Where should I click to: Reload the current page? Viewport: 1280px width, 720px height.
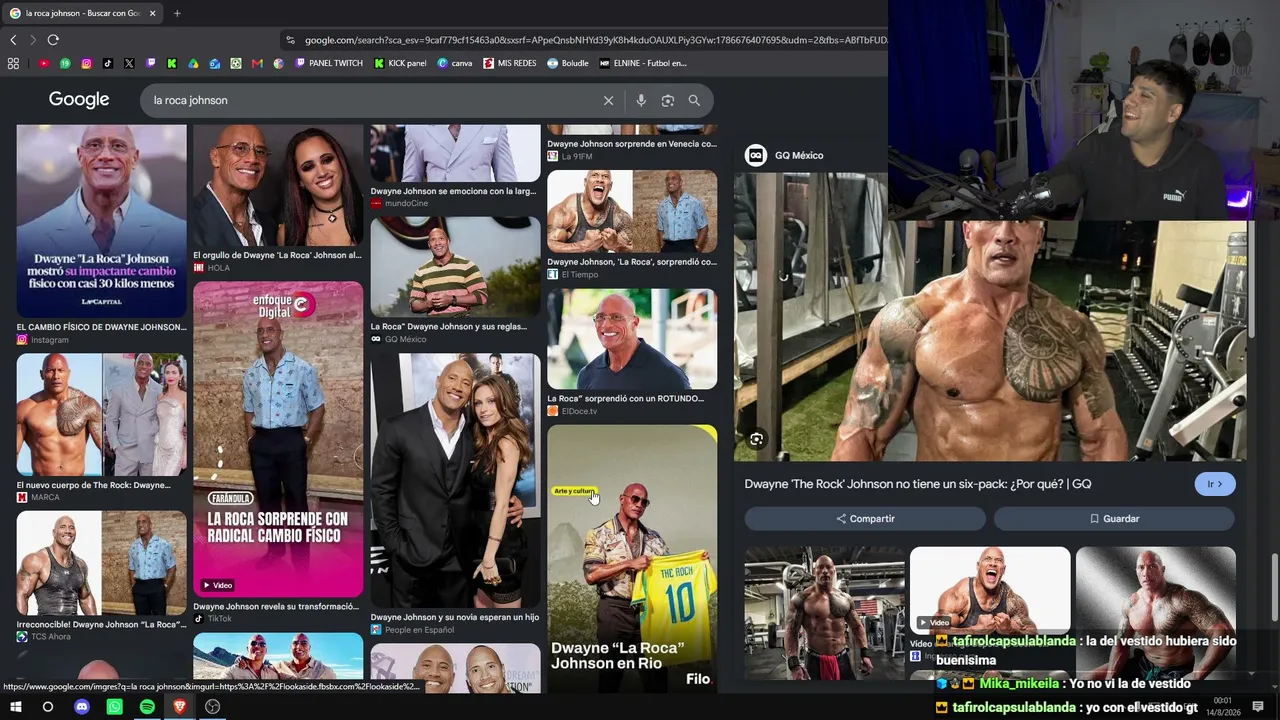pyautogui.click(x=53, y=40)
